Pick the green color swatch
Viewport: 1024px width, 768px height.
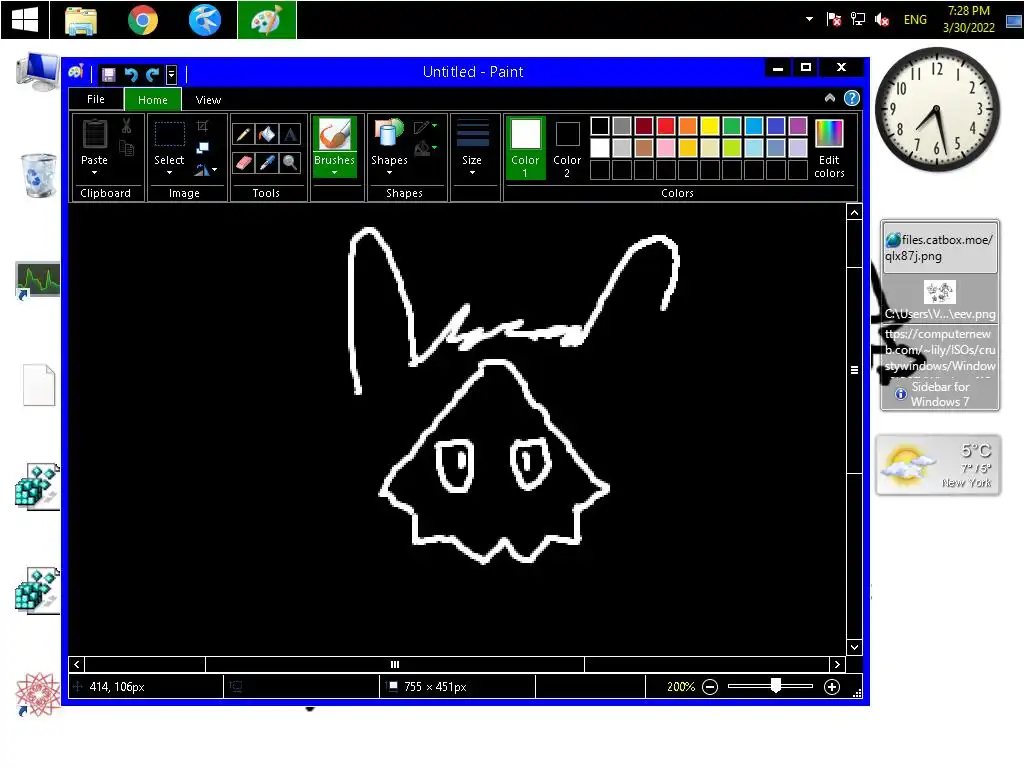point(732,125)
